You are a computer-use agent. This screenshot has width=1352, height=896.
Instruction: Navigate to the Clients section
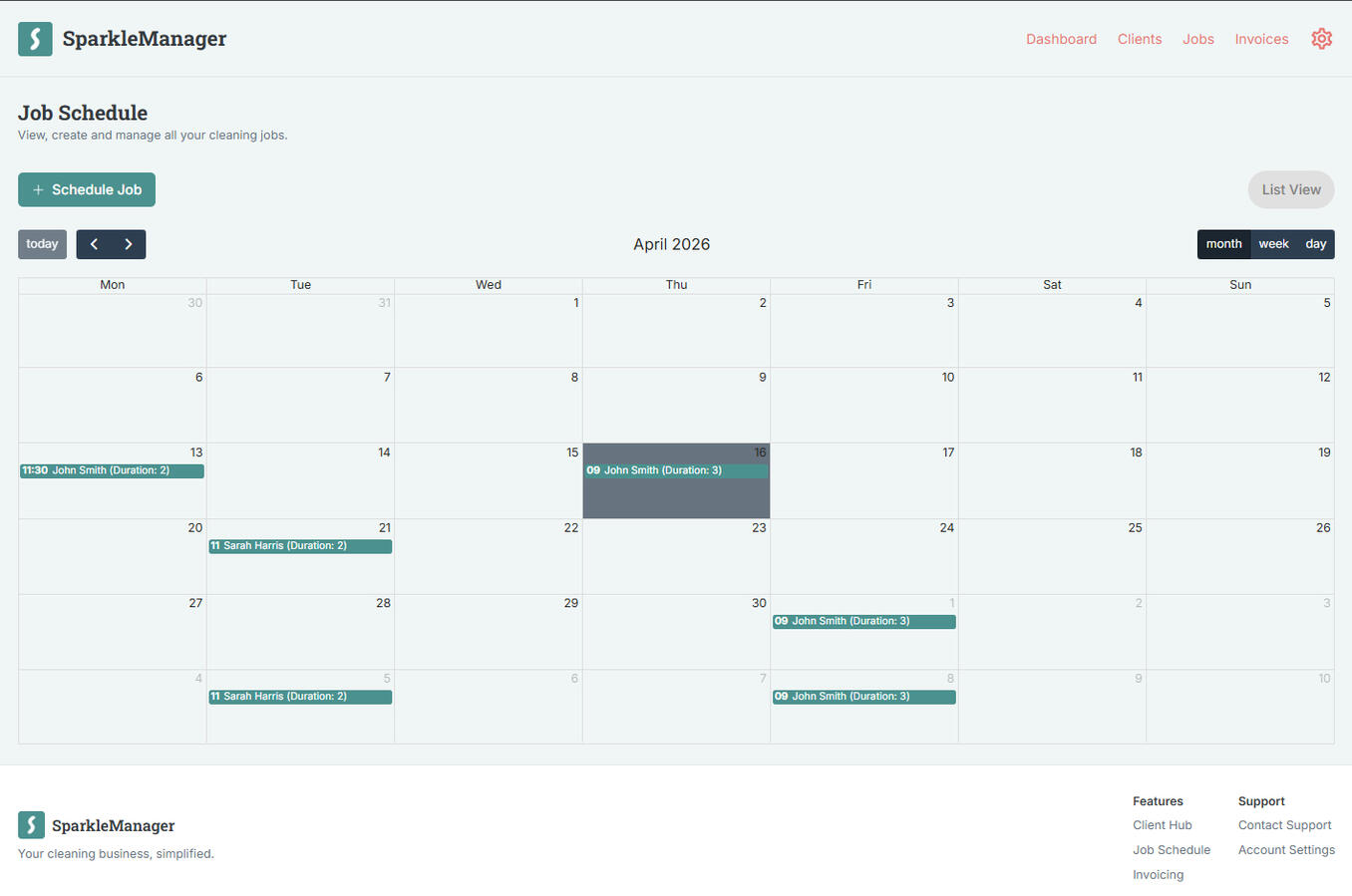point(1140,39)
